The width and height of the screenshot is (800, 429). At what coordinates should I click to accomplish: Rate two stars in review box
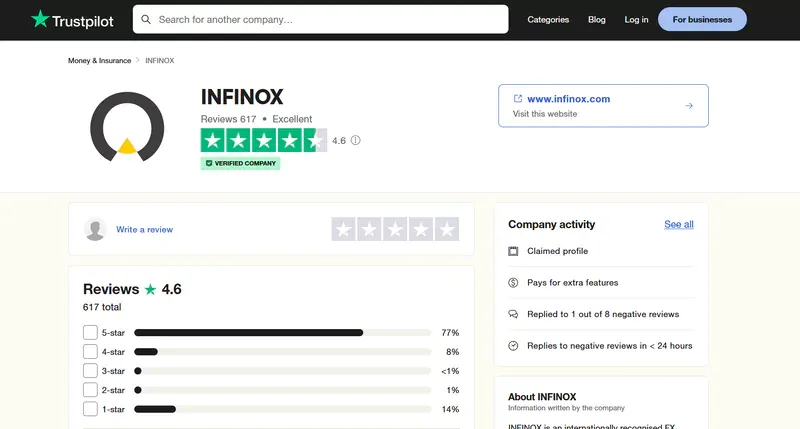click(369, 229)
